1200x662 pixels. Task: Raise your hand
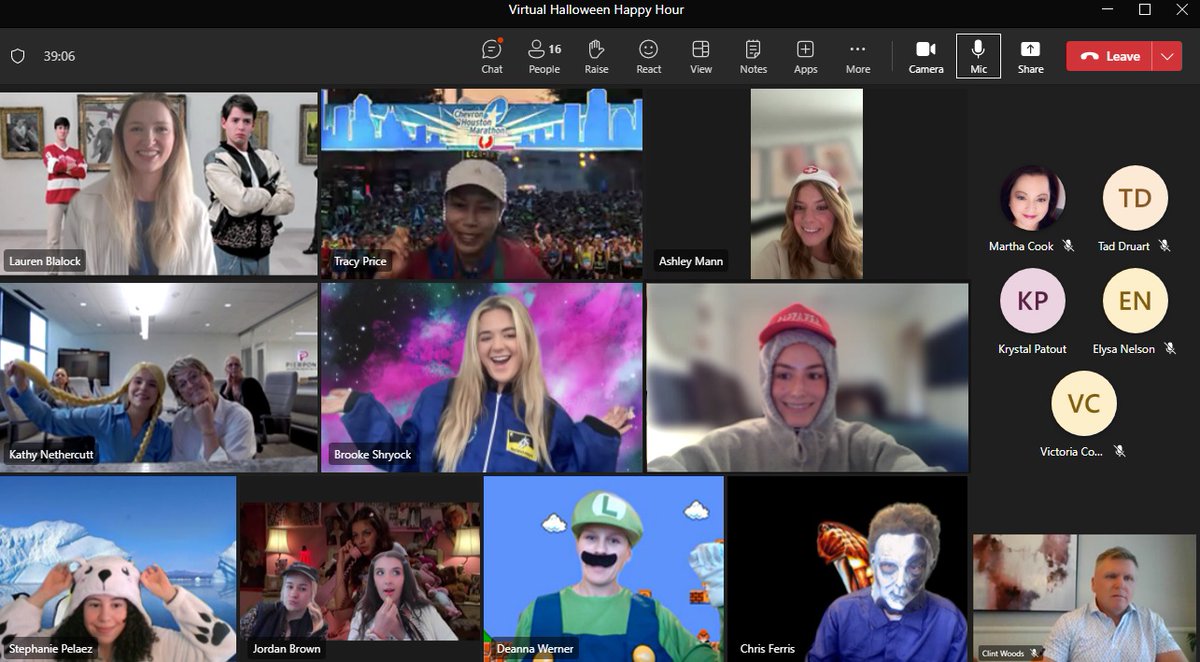tap(596, 56)
